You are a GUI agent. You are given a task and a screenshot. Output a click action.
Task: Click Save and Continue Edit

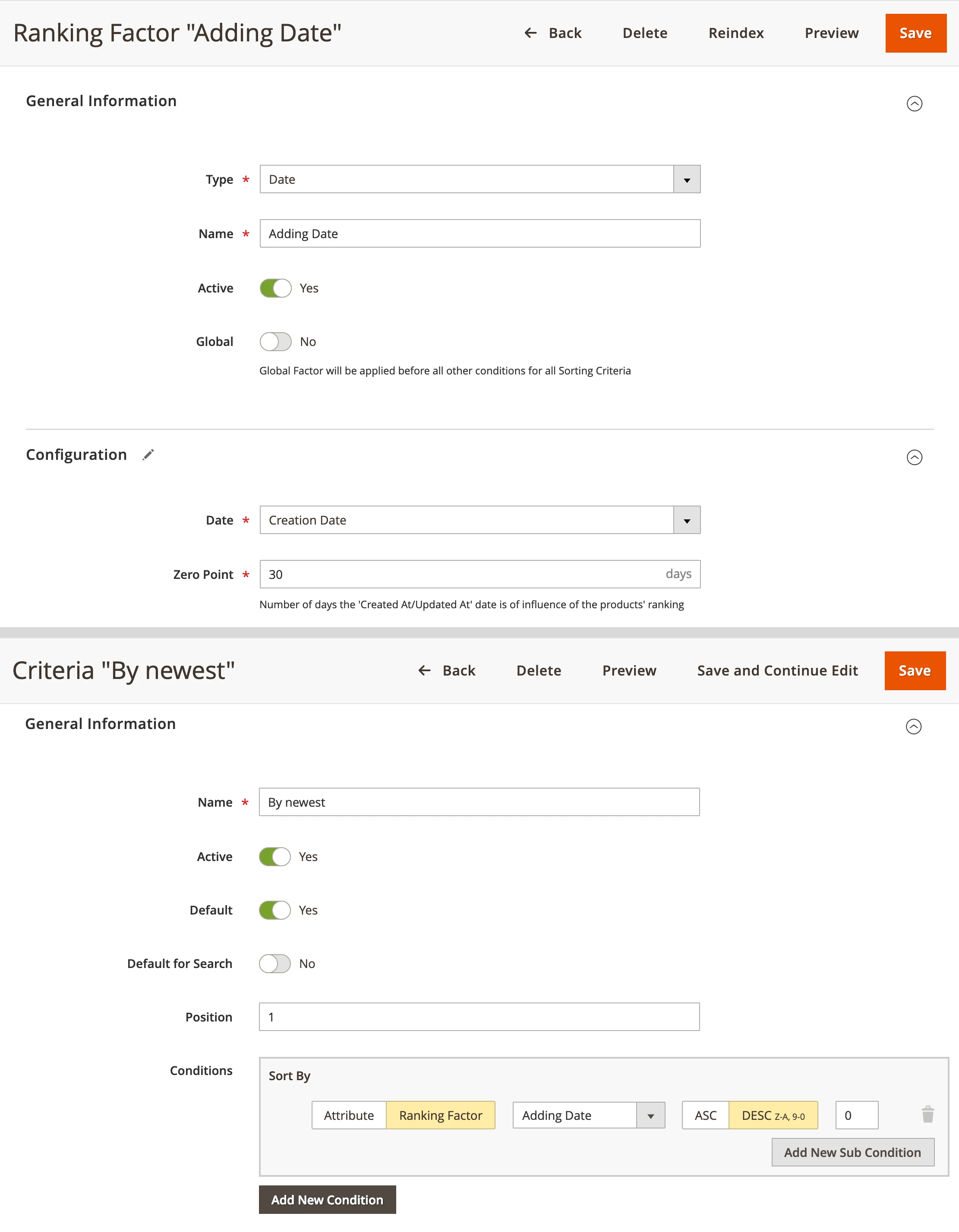[x=777, y=671]
